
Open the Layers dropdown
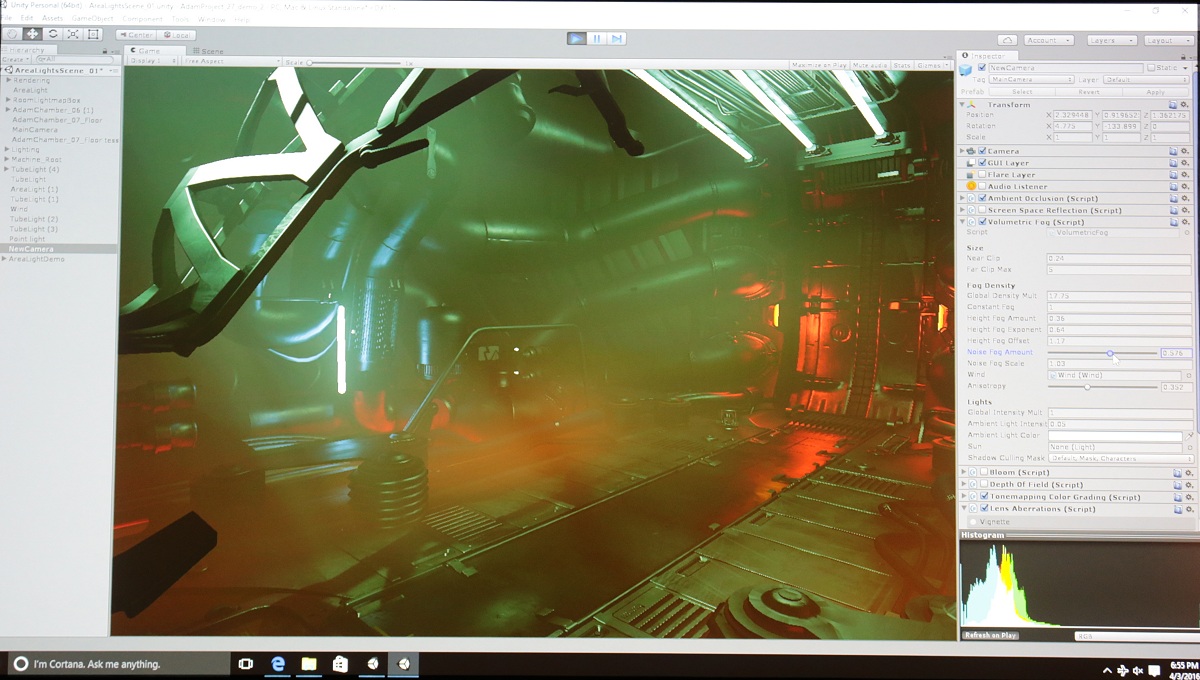click(1111, 40)
